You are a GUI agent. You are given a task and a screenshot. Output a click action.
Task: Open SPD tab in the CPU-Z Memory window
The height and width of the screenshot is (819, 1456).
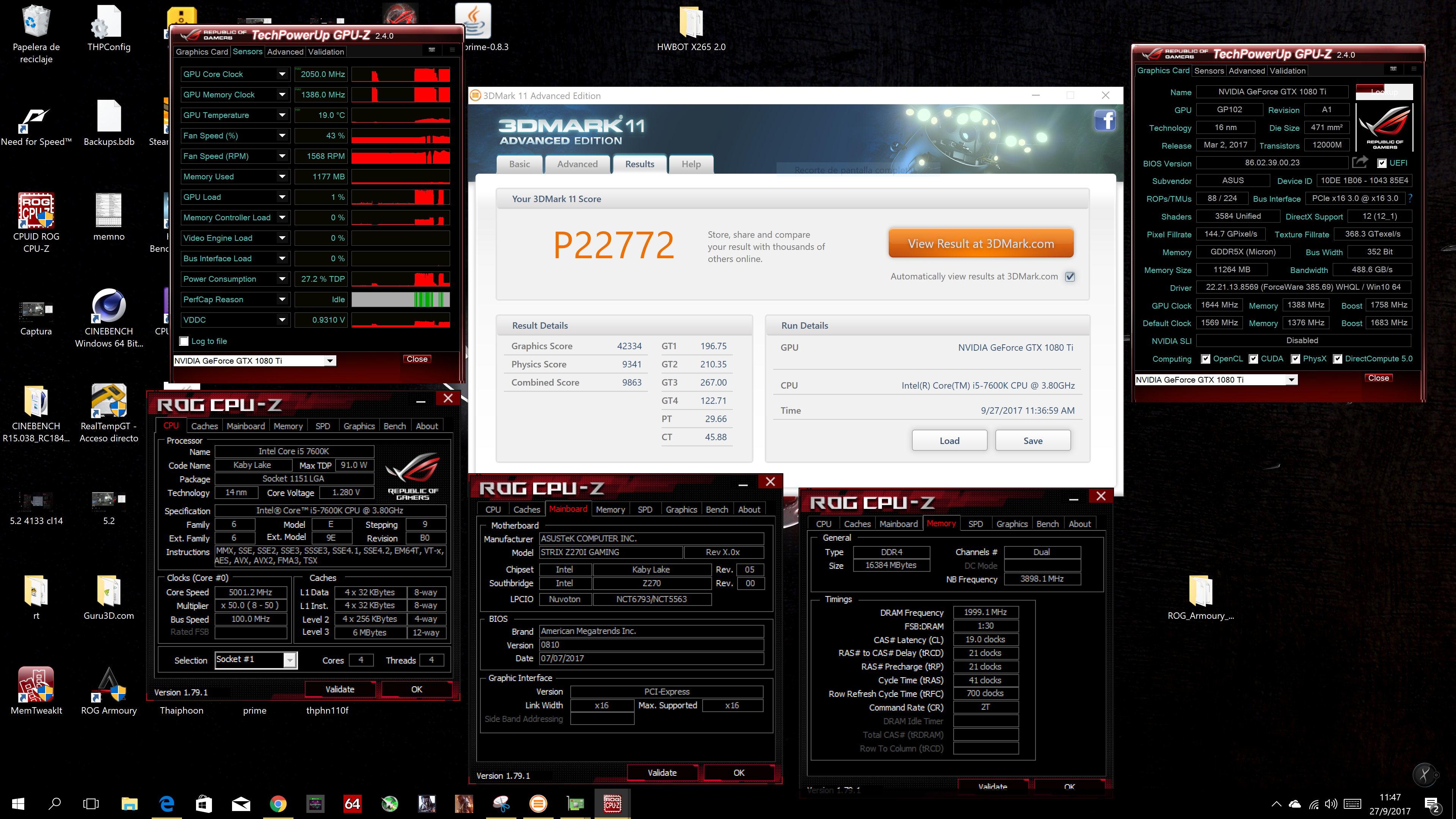click(976, 524)
